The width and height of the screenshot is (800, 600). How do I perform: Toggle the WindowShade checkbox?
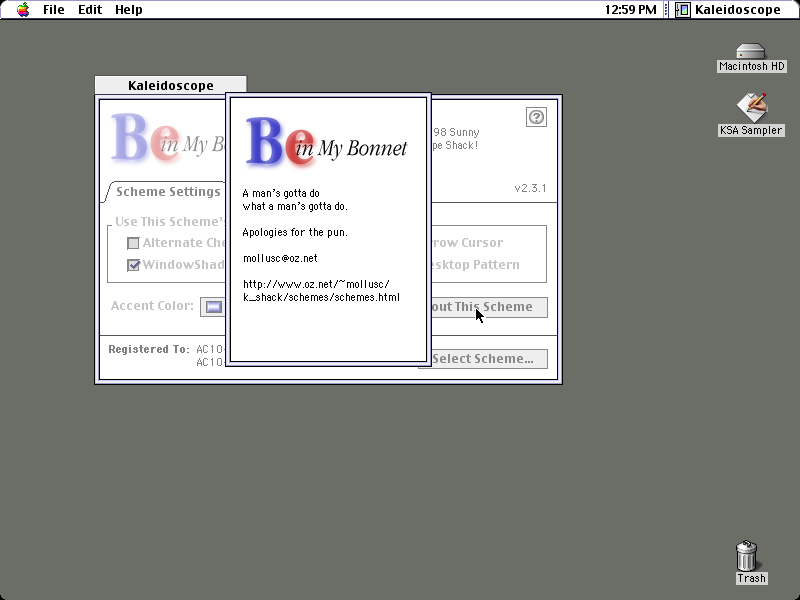coord(133,265)
